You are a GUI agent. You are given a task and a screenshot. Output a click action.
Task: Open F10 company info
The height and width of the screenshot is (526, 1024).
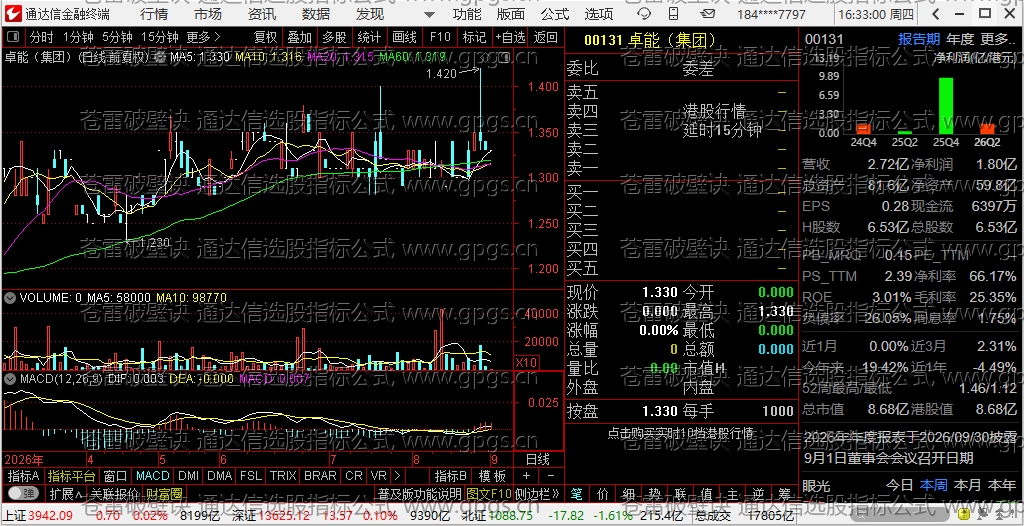(440, 37)
